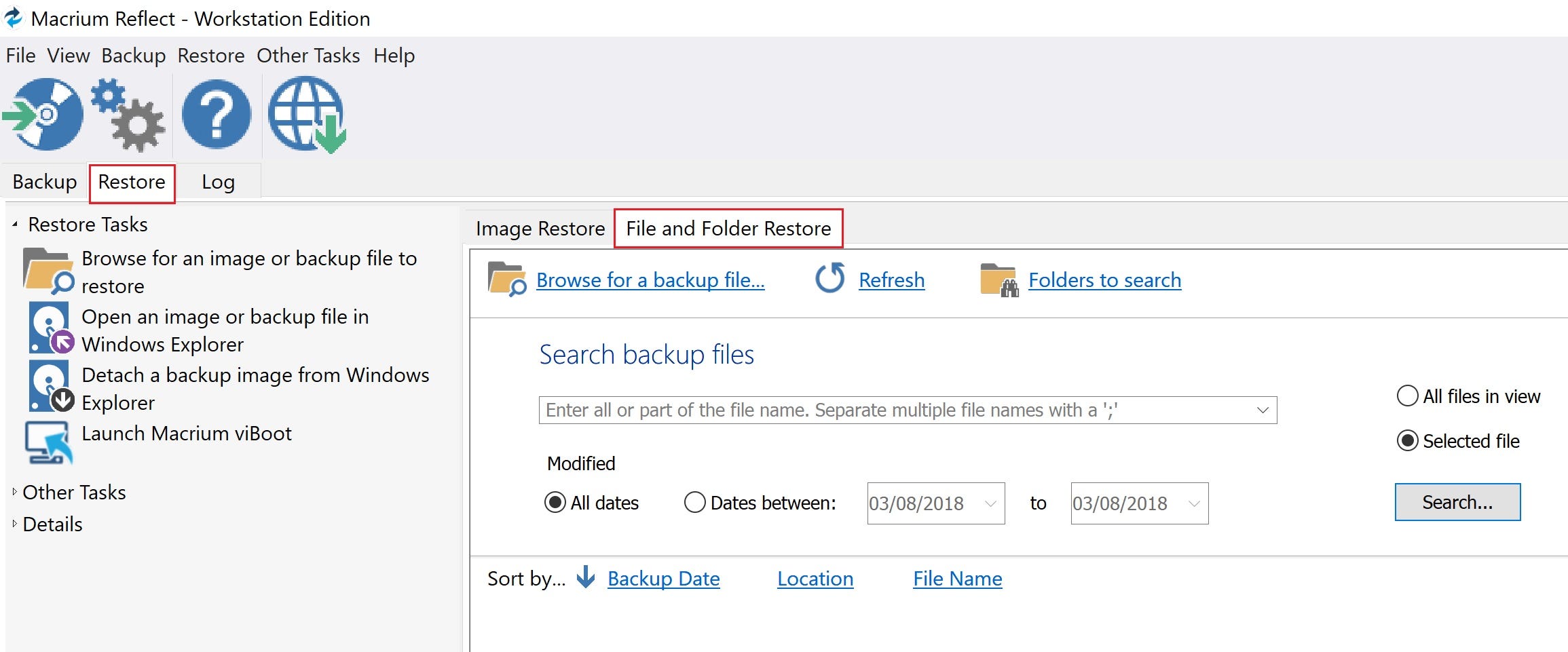Switch to the Log tab
This screenshot has height=652, width=1568.
tap(218, 181)
